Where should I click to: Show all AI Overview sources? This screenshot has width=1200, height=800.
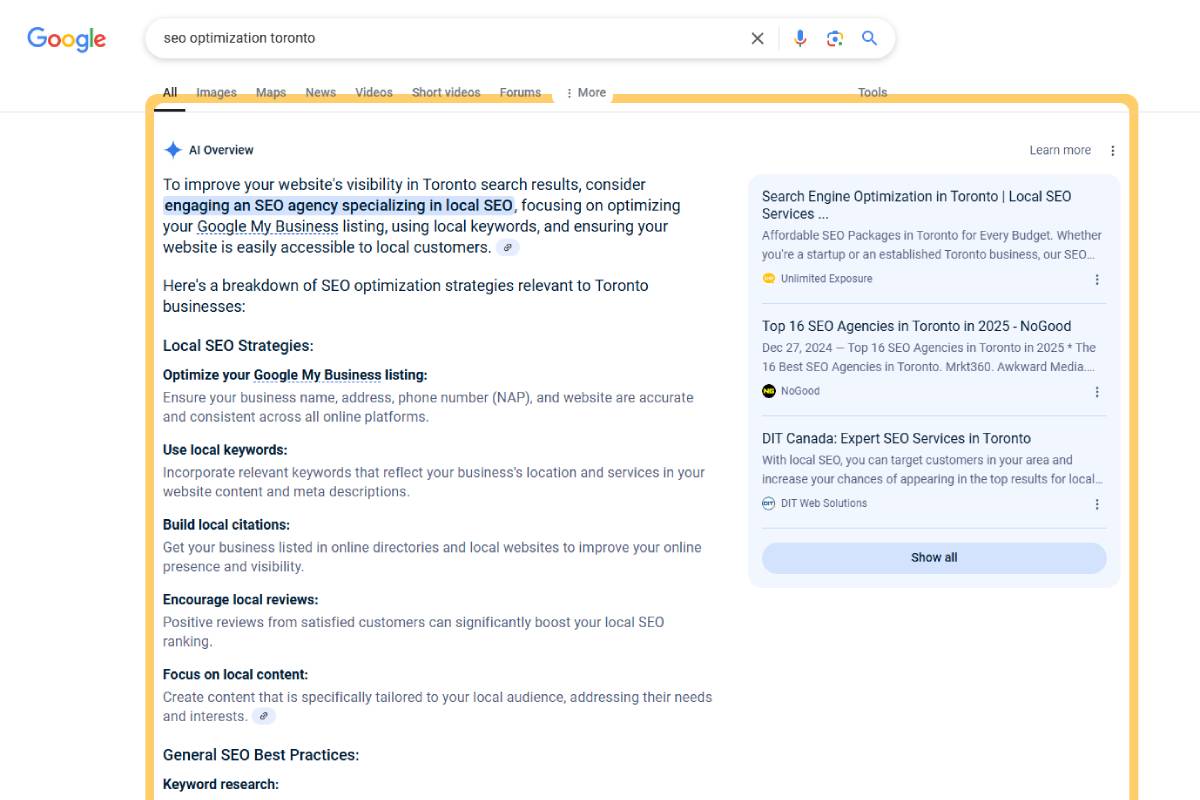933,557
